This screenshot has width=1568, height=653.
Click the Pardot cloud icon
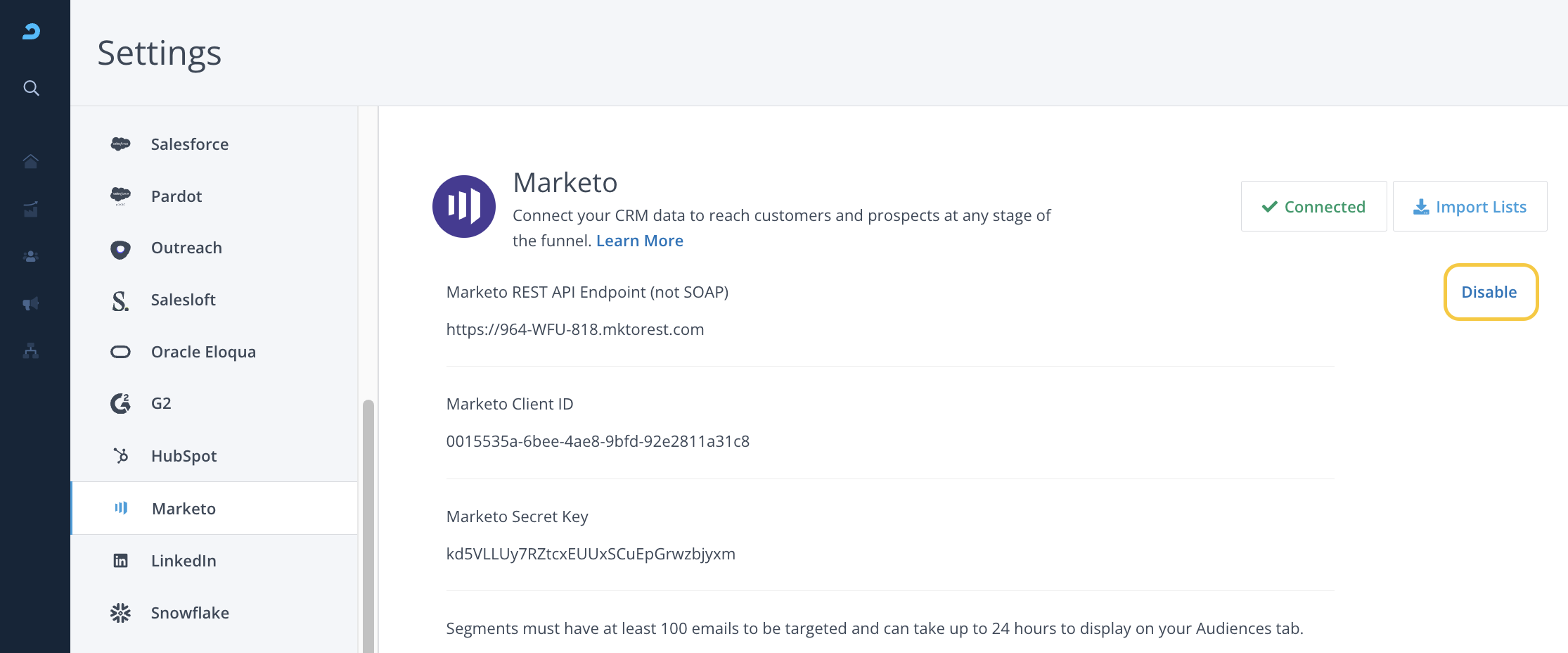point(120,196)
